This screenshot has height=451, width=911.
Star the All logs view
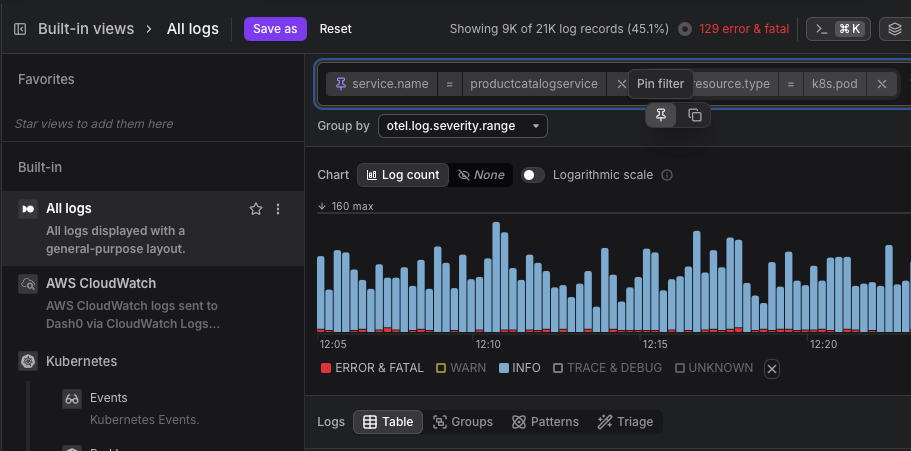click(x=256, y=209)
